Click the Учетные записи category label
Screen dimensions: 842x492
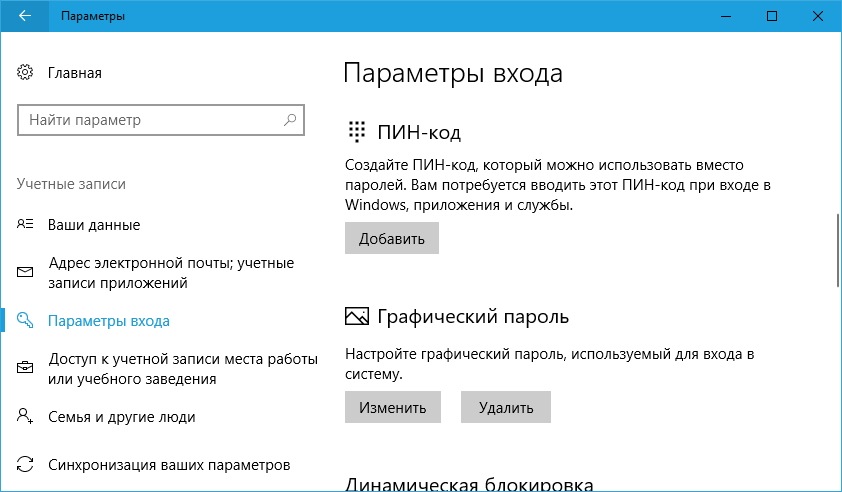(71, 184)
